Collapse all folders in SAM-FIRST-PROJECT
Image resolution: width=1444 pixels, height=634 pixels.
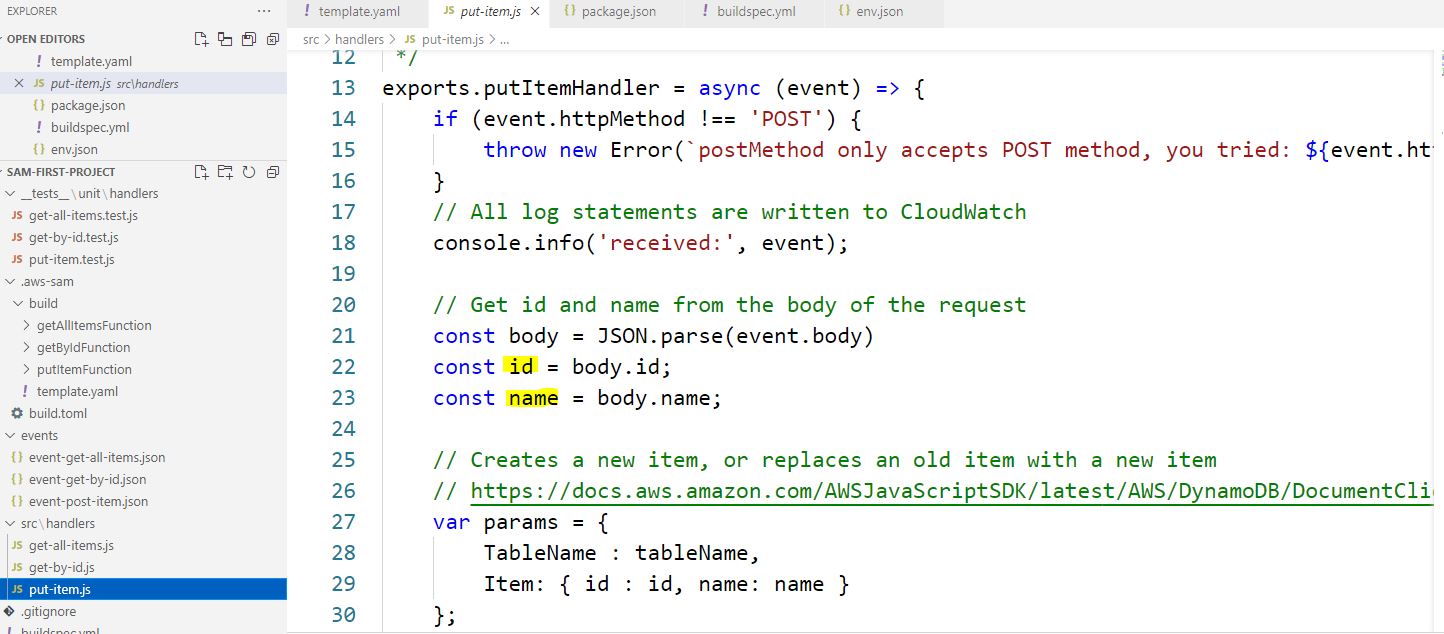click(272, 171)
